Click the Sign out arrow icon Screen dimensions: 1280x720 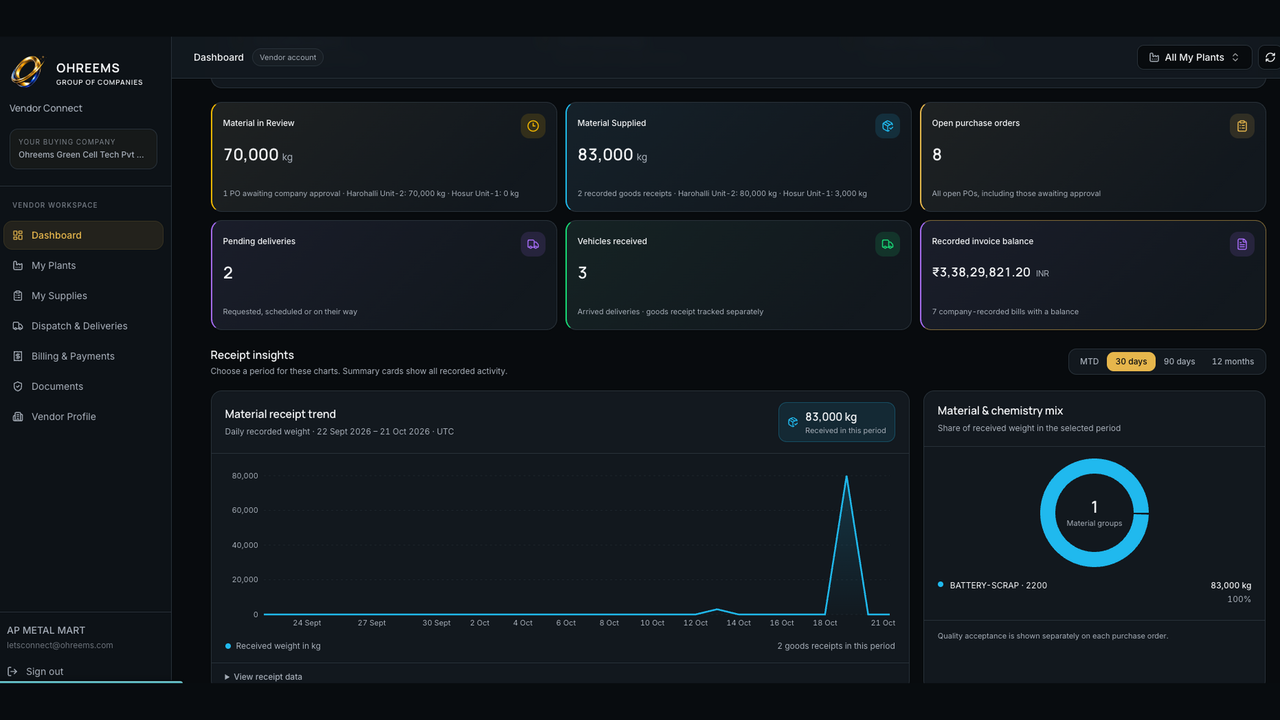(x=12, y=671)
